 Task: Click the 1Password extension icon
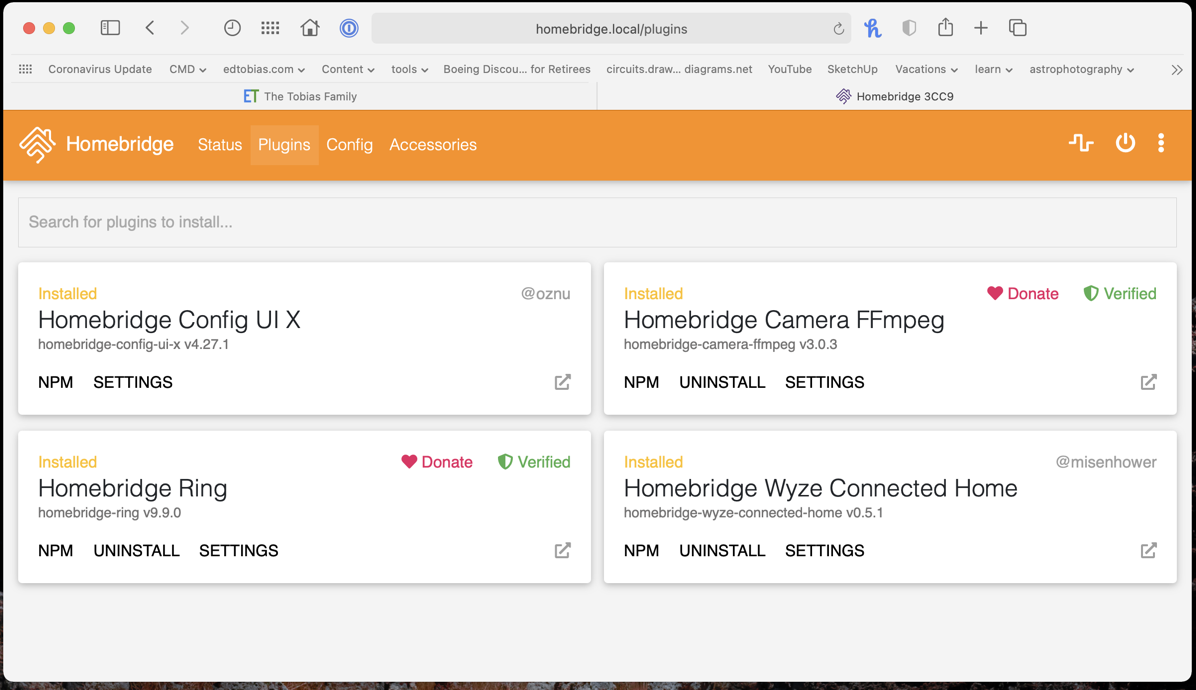pos(349,28)
